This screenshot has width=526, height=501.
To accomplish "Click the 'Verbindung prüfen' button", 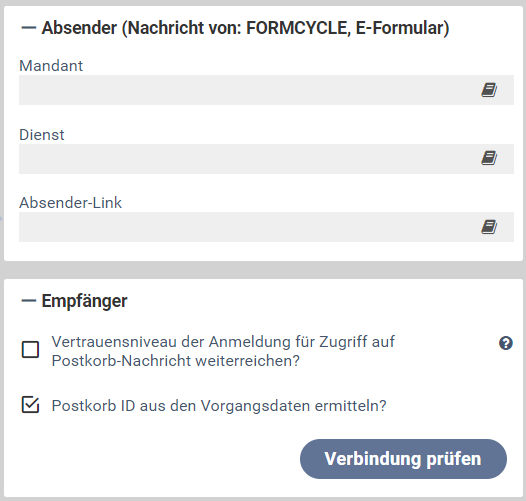I will [x=403, y=459].
